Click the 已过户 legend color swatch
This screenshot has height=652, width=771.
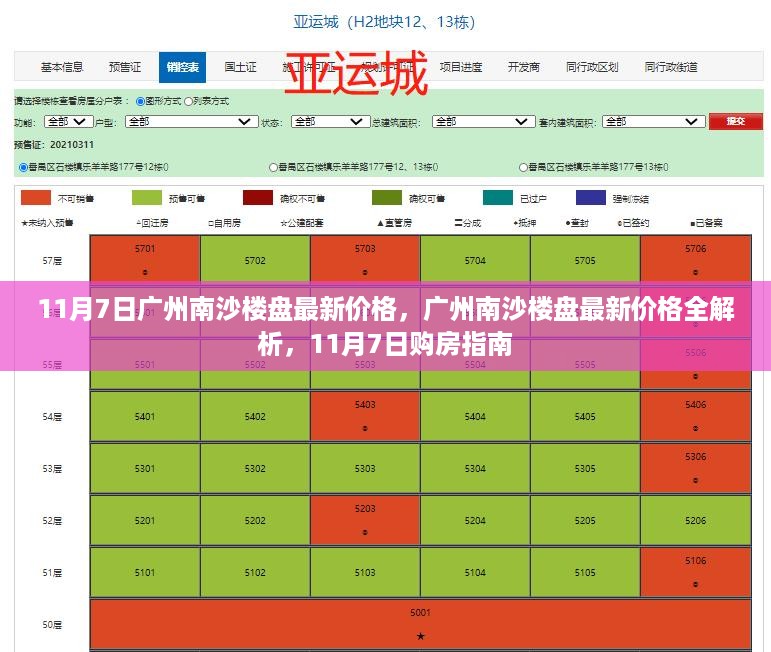point(498,198)
